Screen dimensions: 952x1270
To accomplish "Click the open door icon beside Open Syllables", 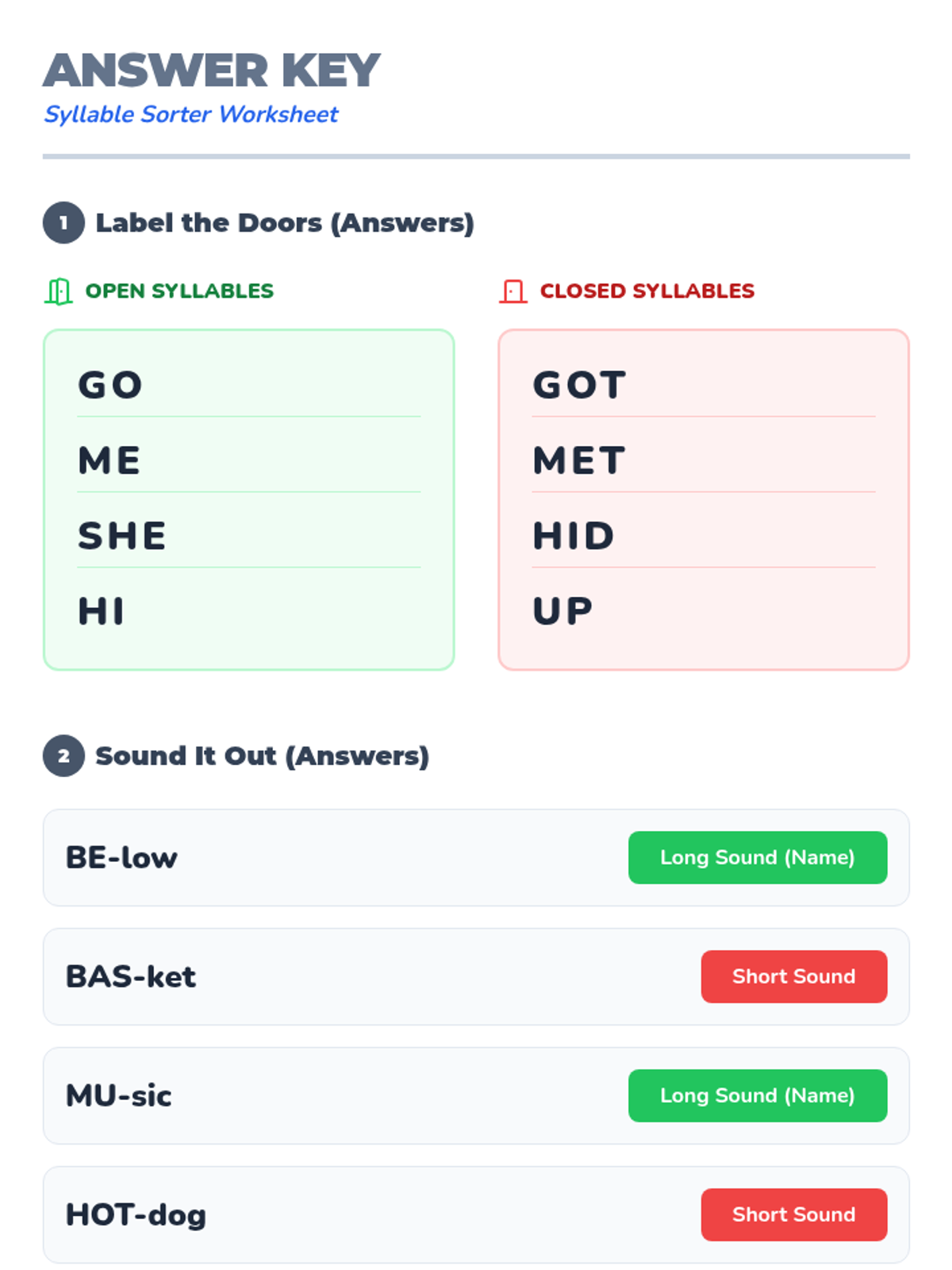I will tap(59, 291).
